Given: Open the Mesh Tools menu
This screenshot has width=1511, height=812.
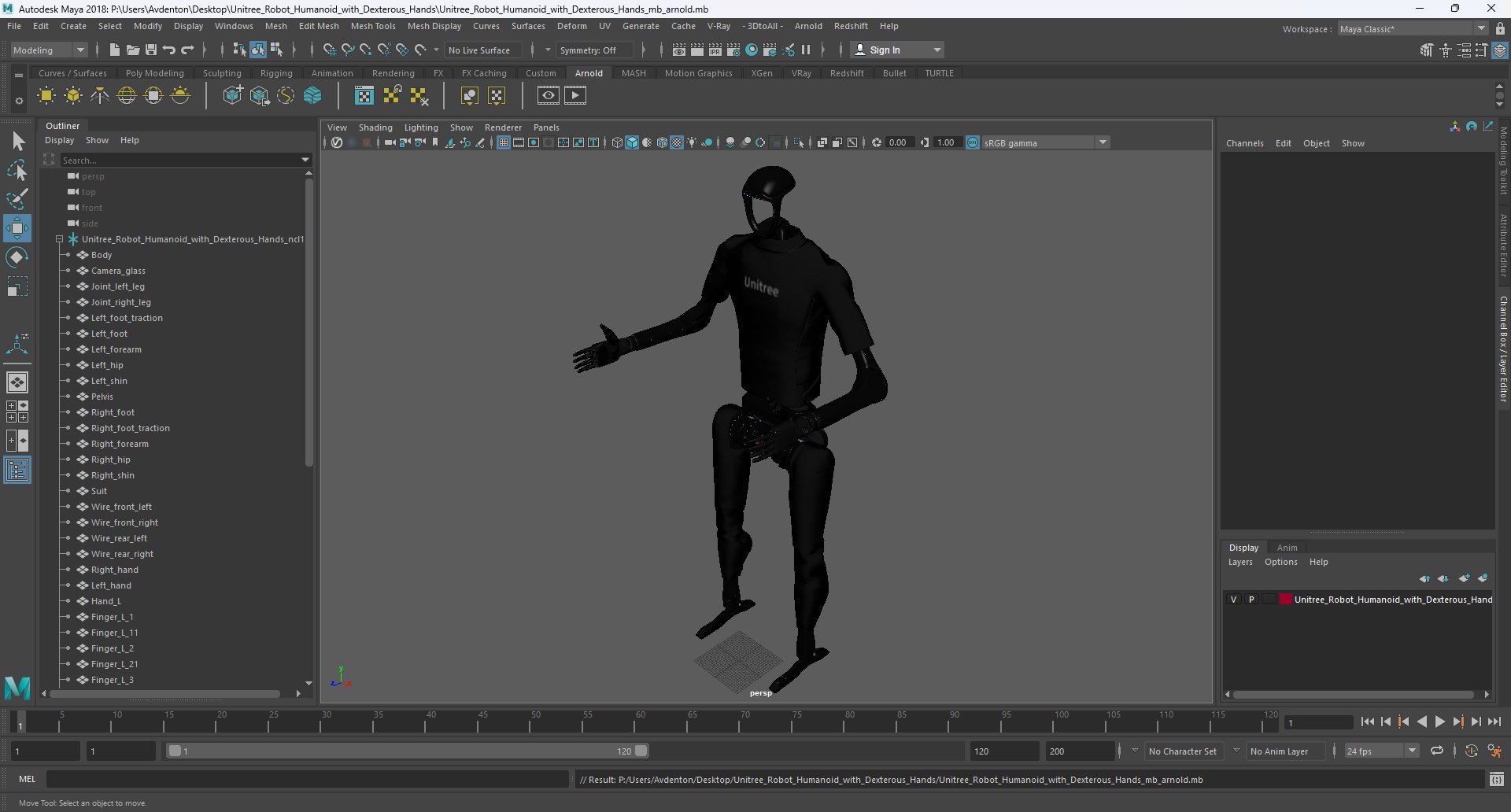Looking at the screenshot, I should tap(373, 26).
